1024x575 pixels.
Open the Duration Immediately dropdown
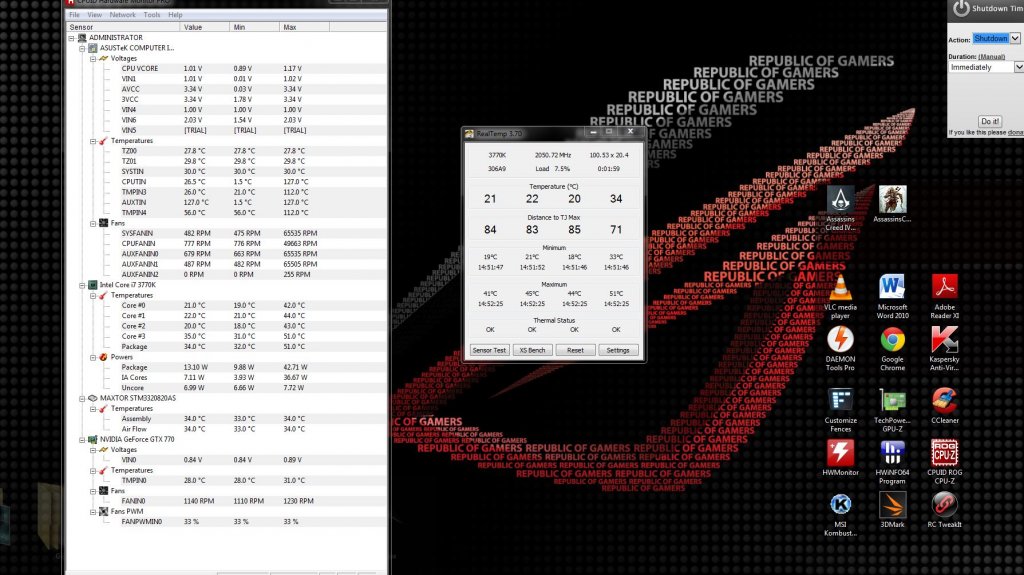point(1018,67)
